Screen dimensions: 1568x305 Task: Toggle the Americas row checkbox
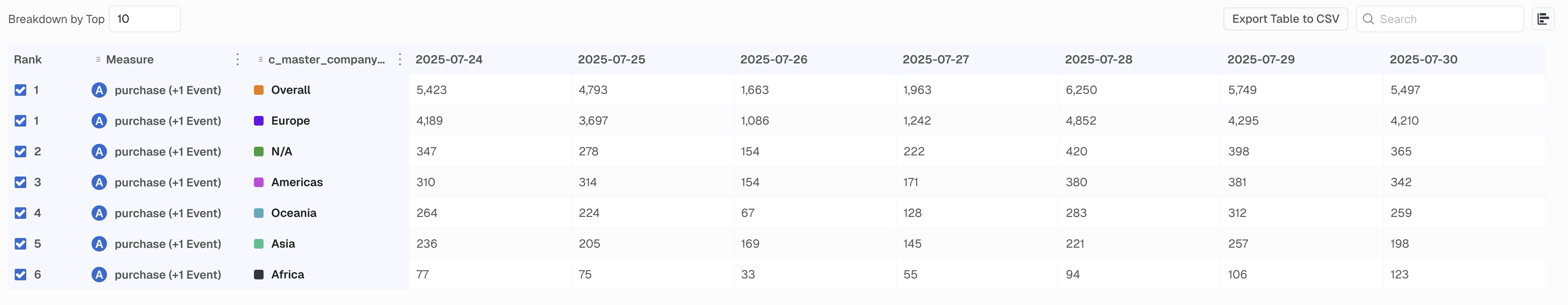(x=21, y=182)
